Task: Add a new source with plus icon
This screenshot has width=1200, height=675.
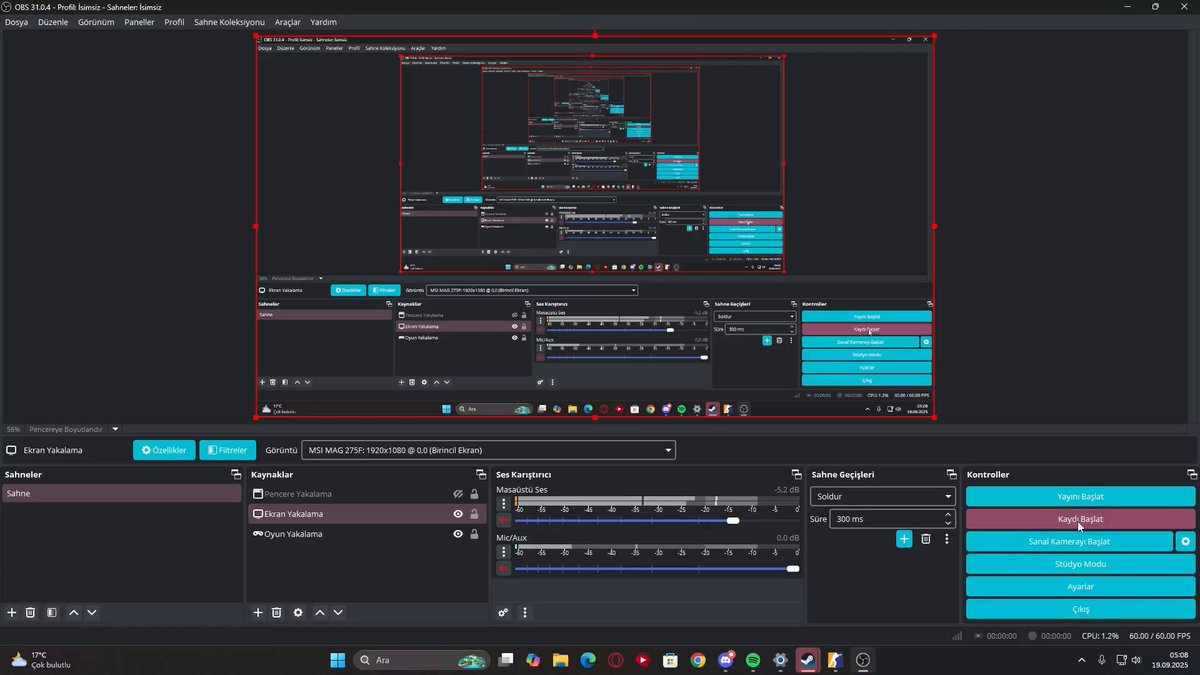Action: click(x=258, y=612)
